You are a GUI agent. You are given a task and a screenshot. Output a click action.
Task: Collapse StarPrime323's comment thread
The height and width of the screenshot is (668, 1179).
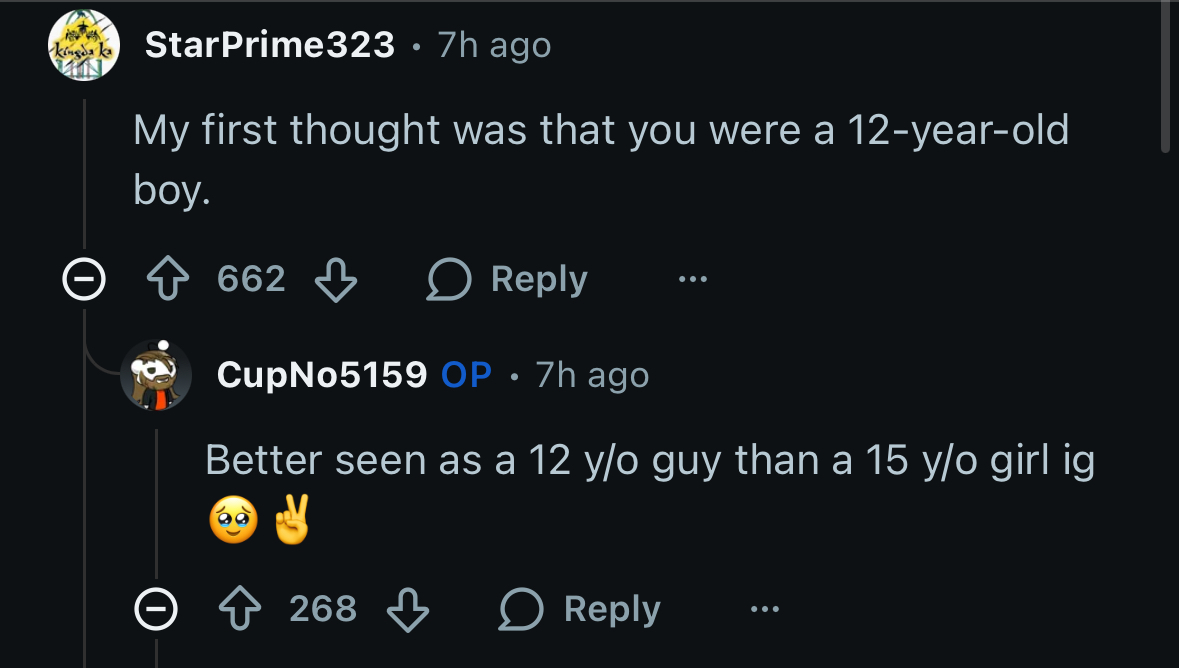tap(84, 281)
